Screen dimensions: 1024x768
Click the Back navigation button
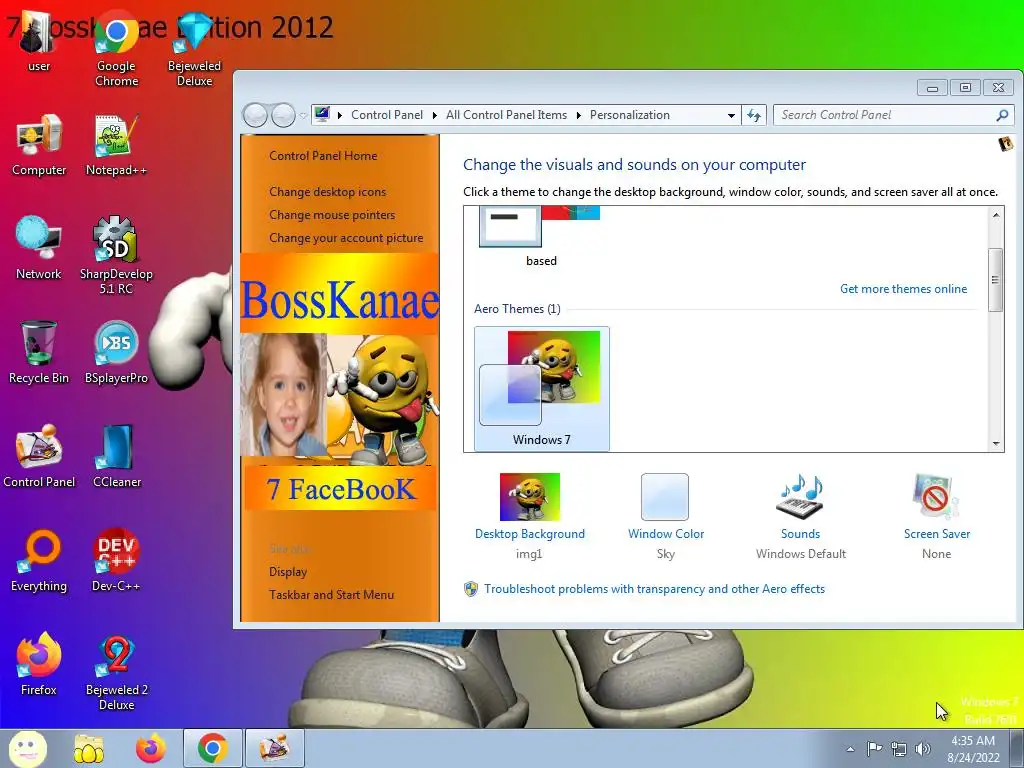tap(255, 116)
